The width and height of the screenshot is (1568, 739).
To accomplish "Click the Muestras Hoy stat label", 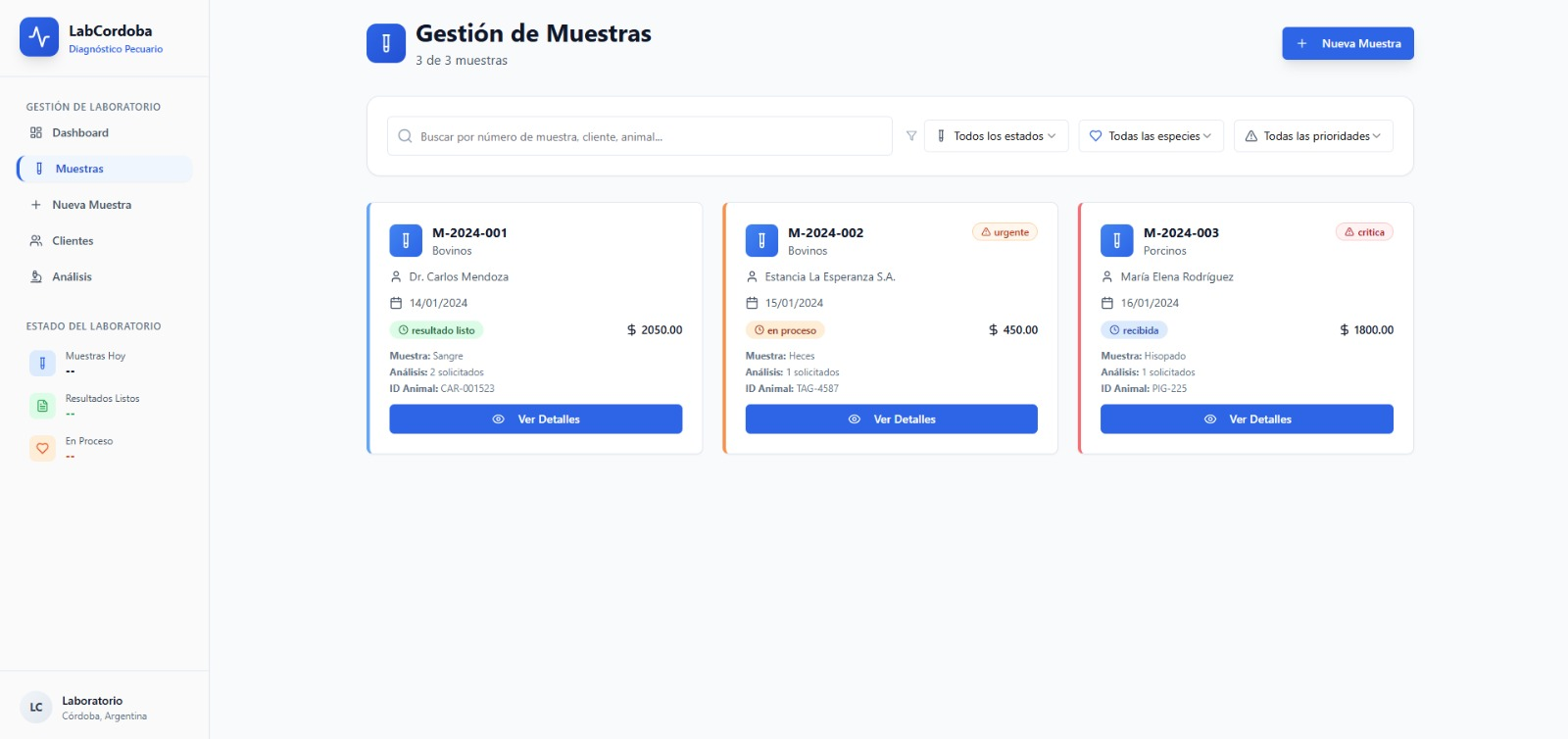I will 95,357.
